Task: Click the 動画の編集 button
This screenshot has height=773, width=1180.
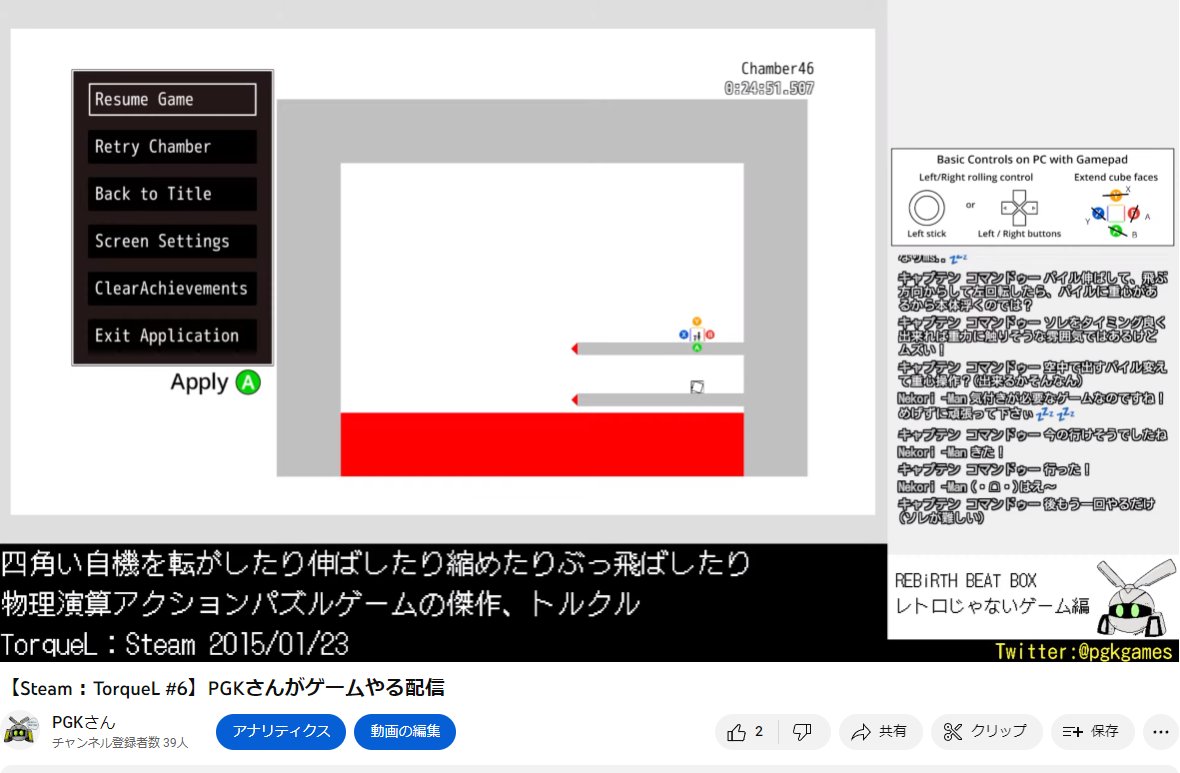Action: [405, 732]
